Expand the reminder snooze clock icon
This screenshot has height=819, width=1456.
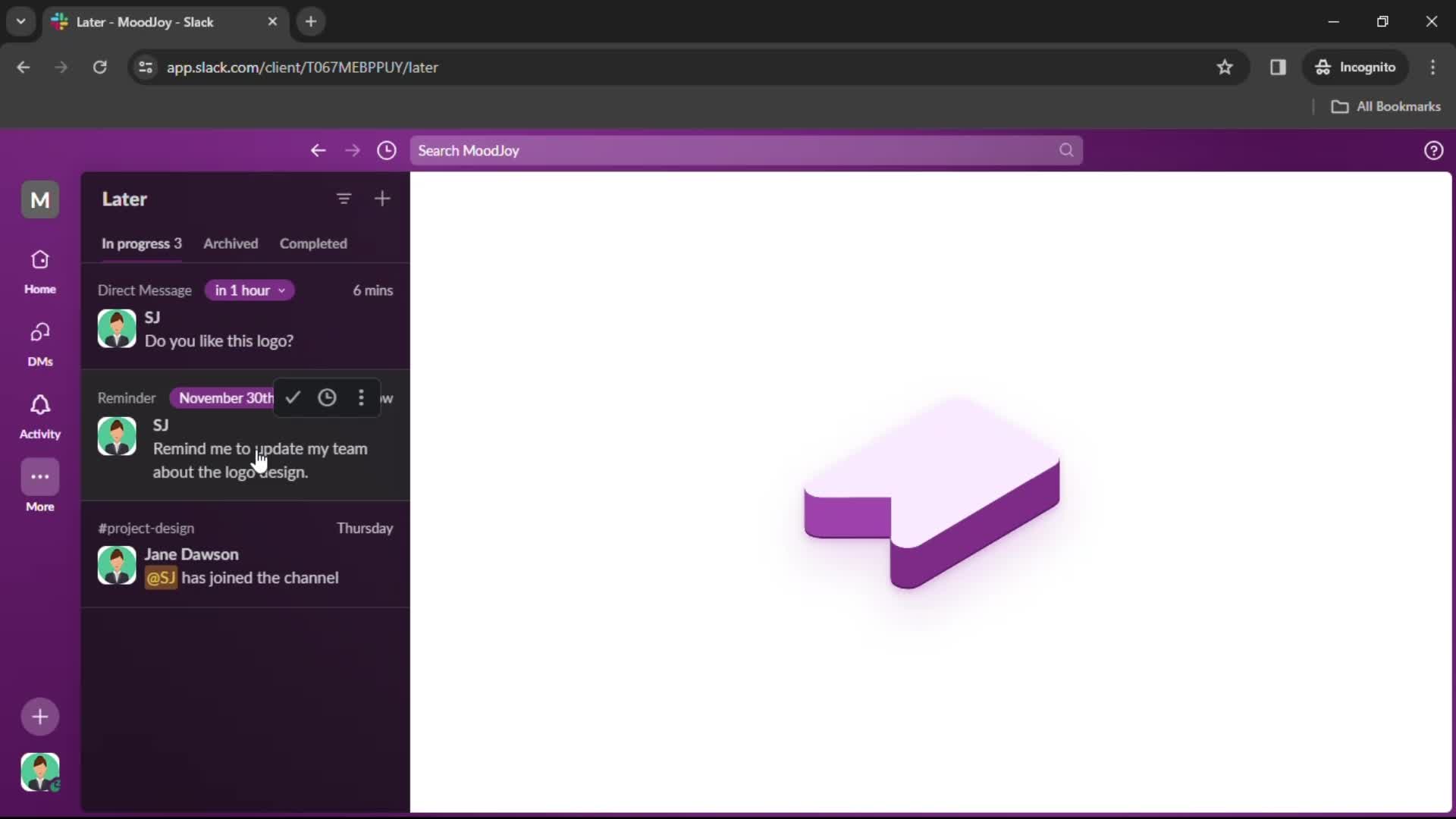pos(327,398)
